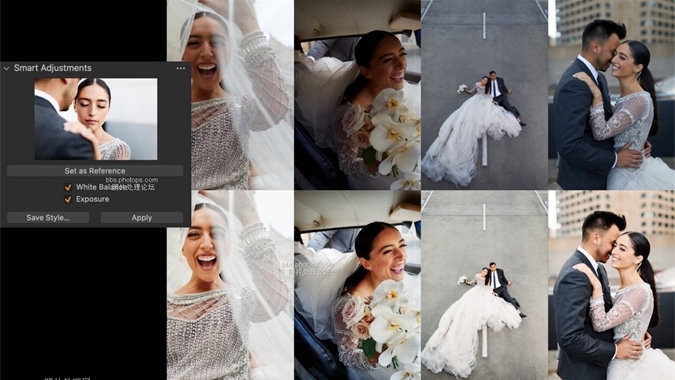Select top-row bride in car with orchids photo
Image resolution: width=675 pixels, height=380 pixels.
click(357, 95)
